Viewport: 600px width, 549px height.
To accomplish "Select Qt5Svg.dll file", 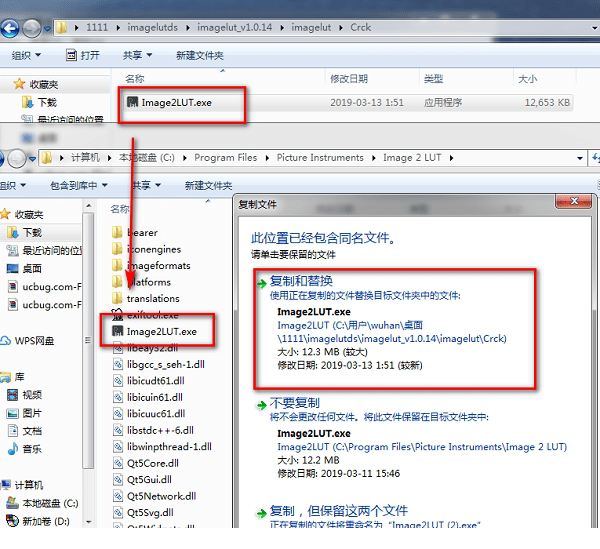I will pos(143,512).
